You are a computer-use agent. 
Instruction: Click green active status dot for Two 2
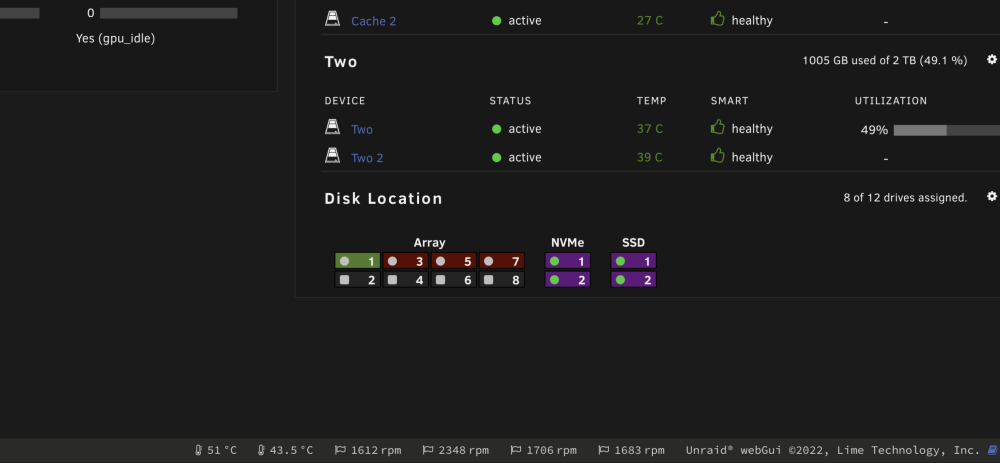click(x=497, y=158)
